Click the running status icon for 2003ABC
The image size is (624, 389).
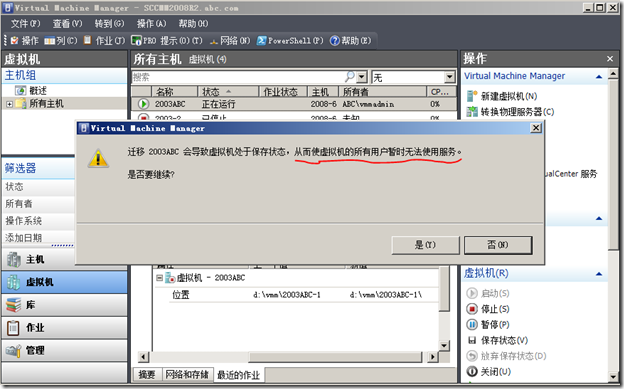[143, 104]
